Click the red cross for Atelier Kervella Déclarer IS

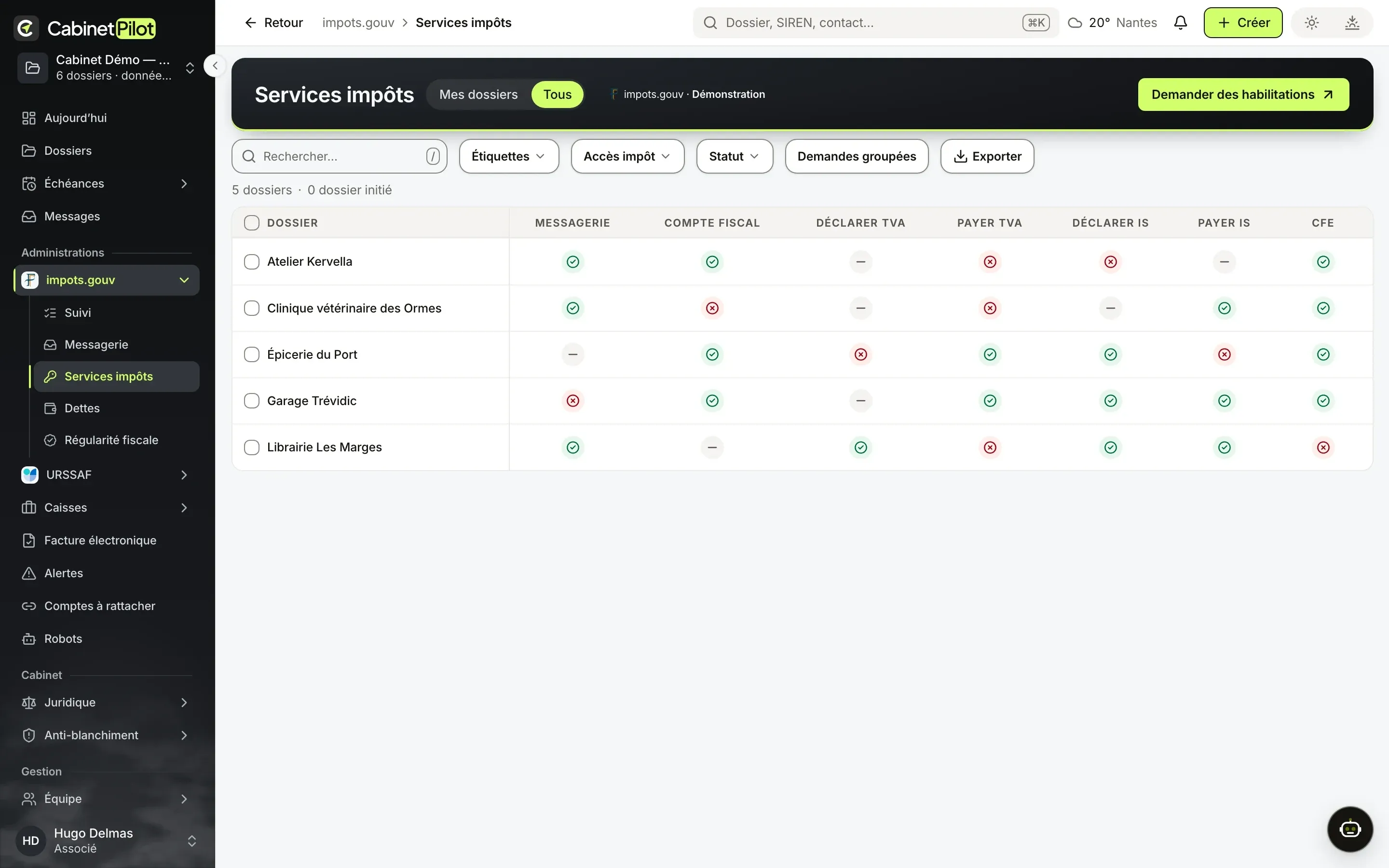(1111, 262)
